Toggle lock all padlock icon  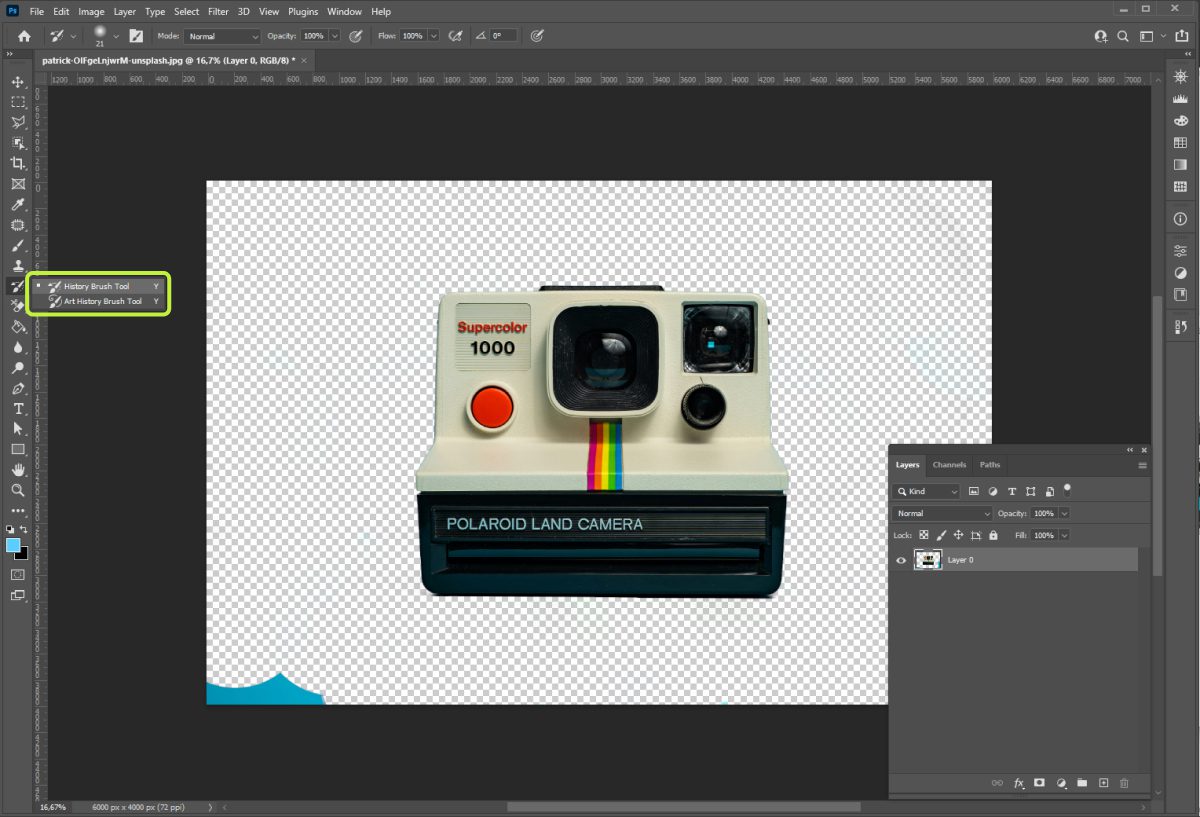[x=993, y=535]
